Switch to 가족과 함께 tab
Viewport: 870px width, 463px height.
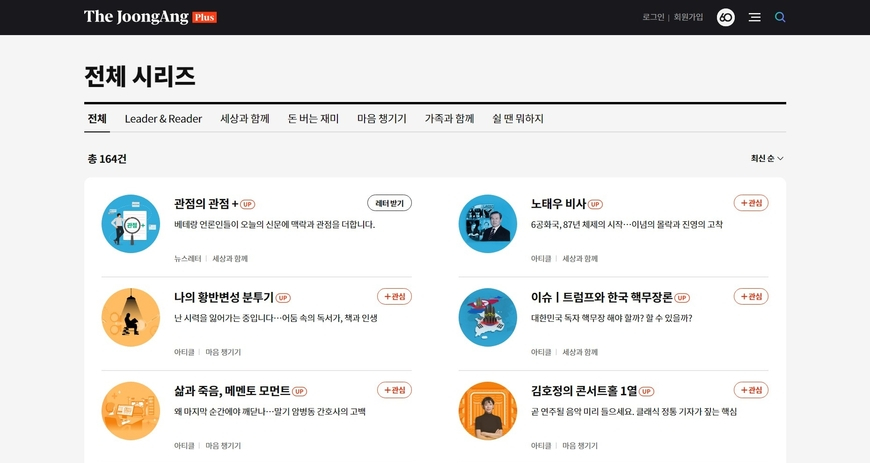[449, 119]
